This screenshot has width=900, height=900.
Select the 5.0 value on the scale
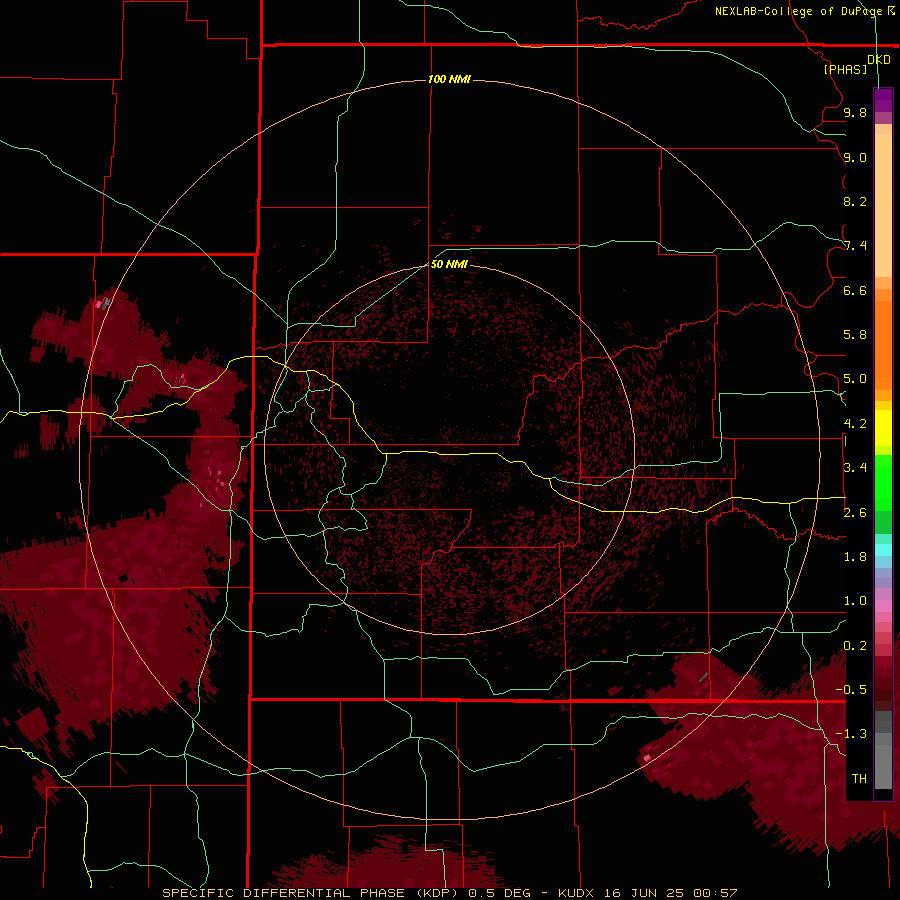click(855, 379)
